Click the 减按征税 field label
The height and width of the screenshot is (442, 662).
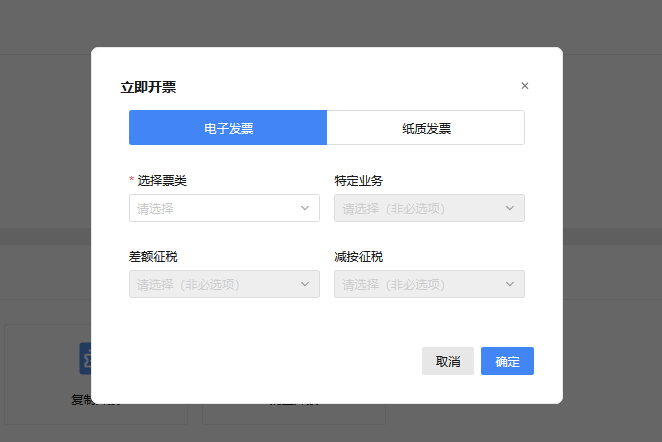tap(358, 257)
